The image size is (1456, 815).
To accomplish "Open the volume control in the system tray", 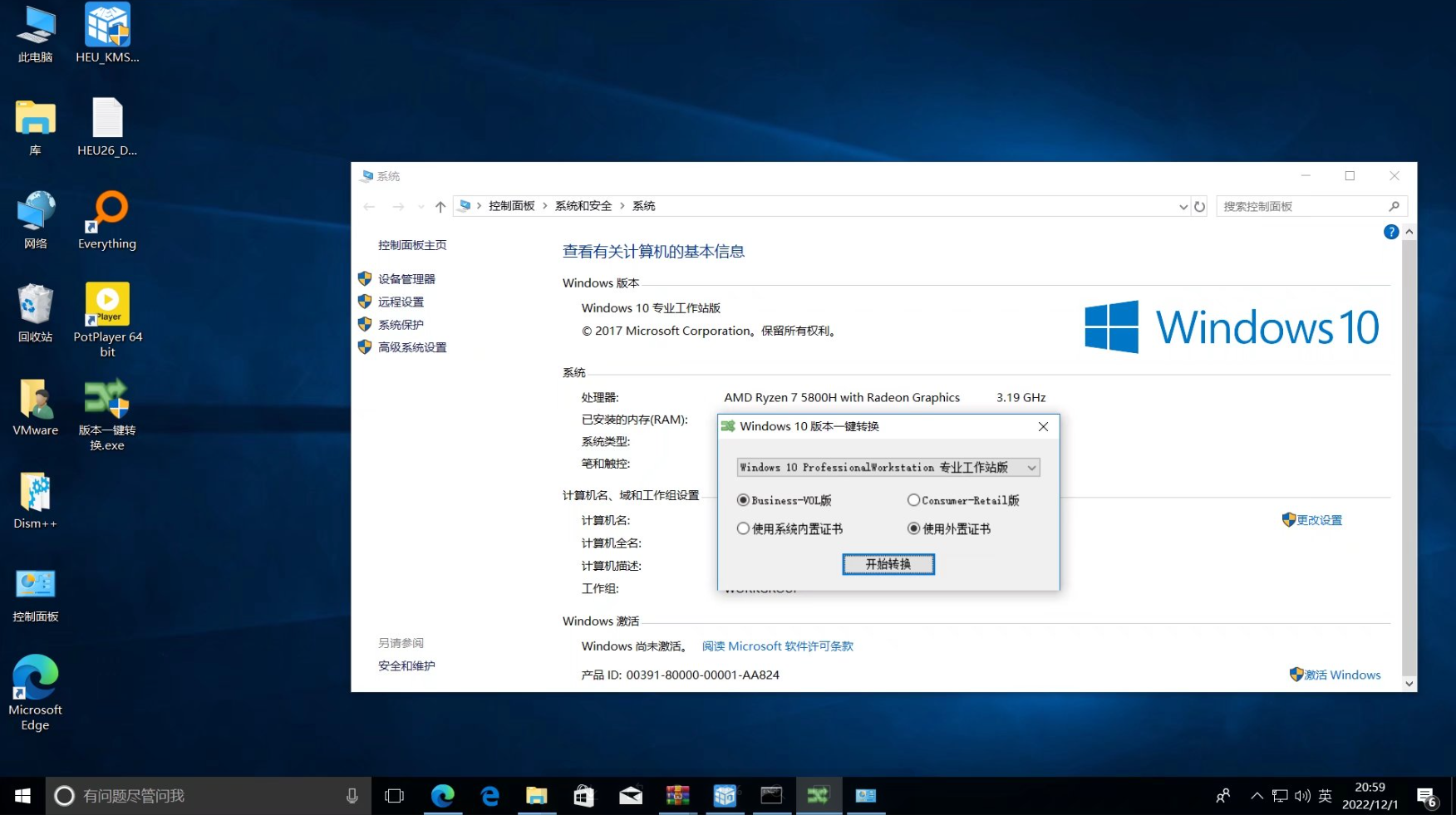I will 1303,795.
